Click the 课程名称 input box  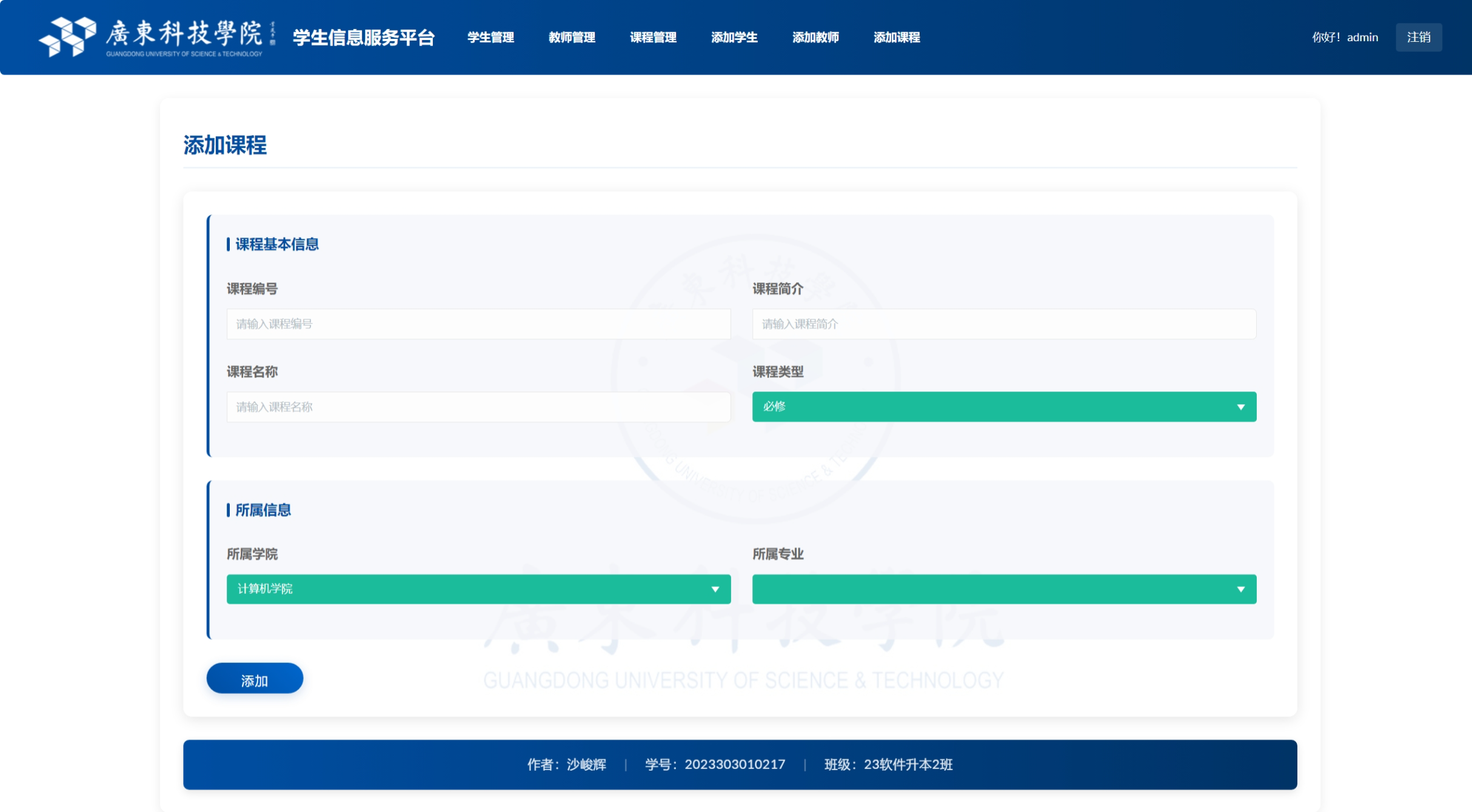478,407
